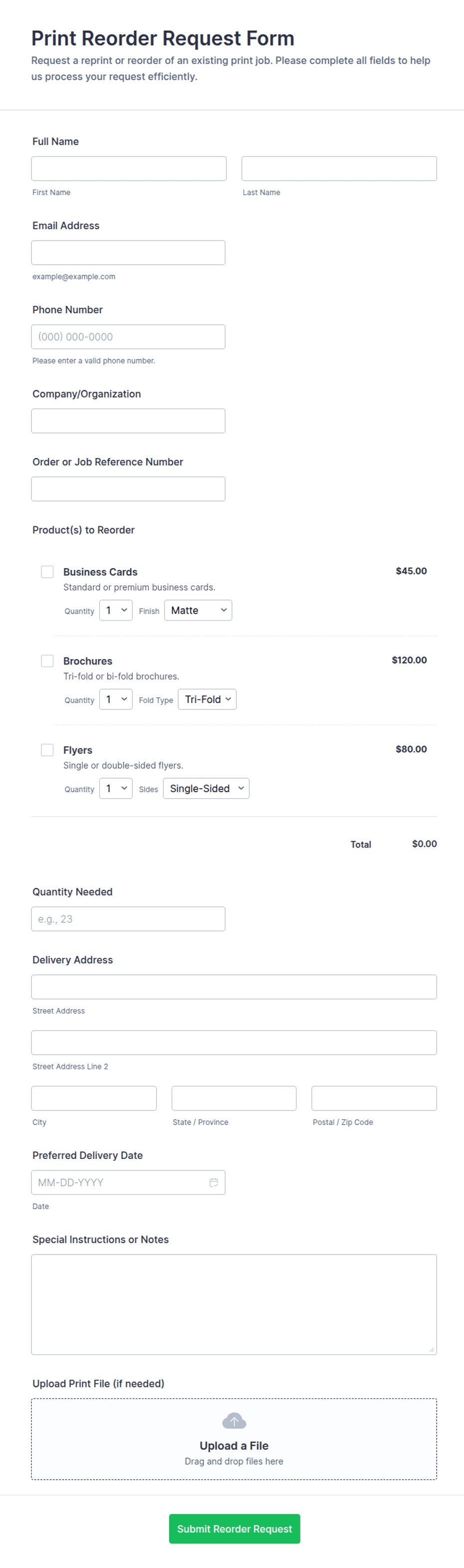464x1568 pixels.
Task: Click the Postal / Zip Code field
Action: click(x=374, y=1098)
